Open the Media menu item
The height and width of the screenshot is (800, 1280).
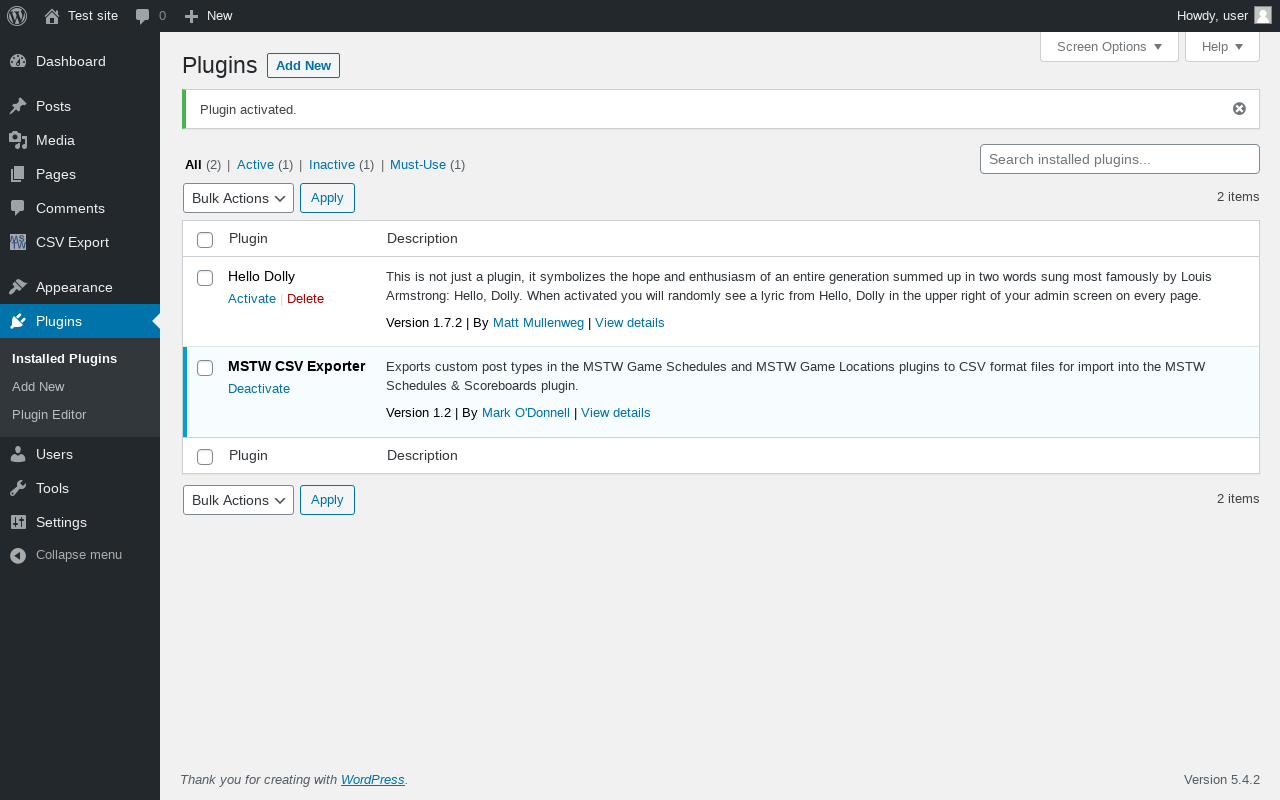click(x=80, y=140)
